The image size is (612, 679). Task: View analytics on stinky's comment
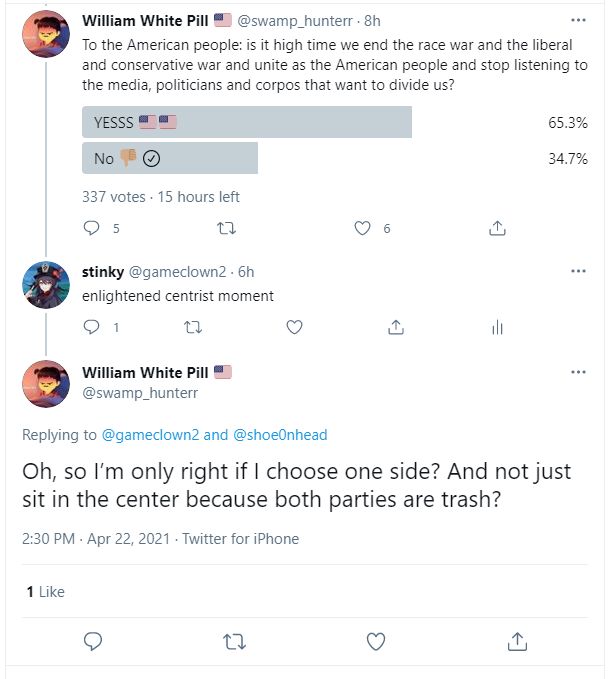pos(497,327)
